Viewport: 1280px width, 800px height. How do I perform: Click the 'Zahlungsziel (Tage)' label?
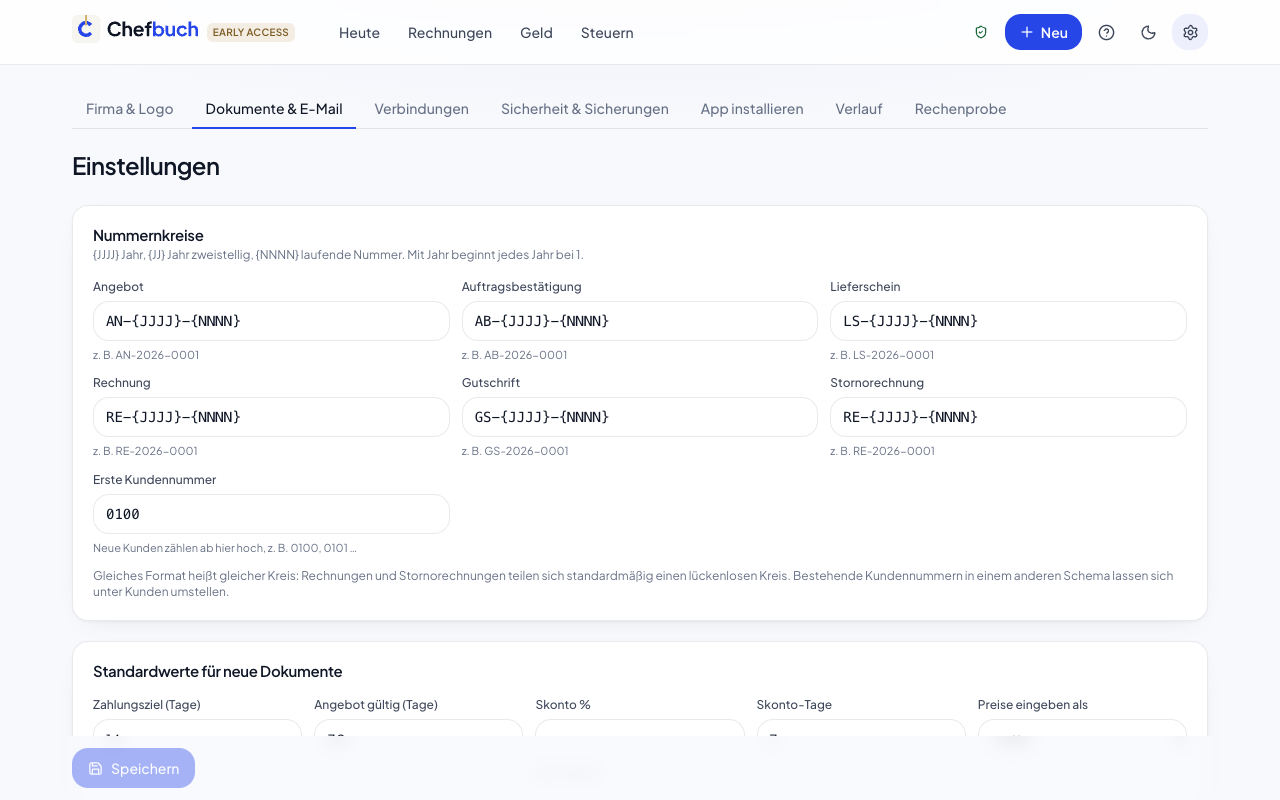[147, 704]
